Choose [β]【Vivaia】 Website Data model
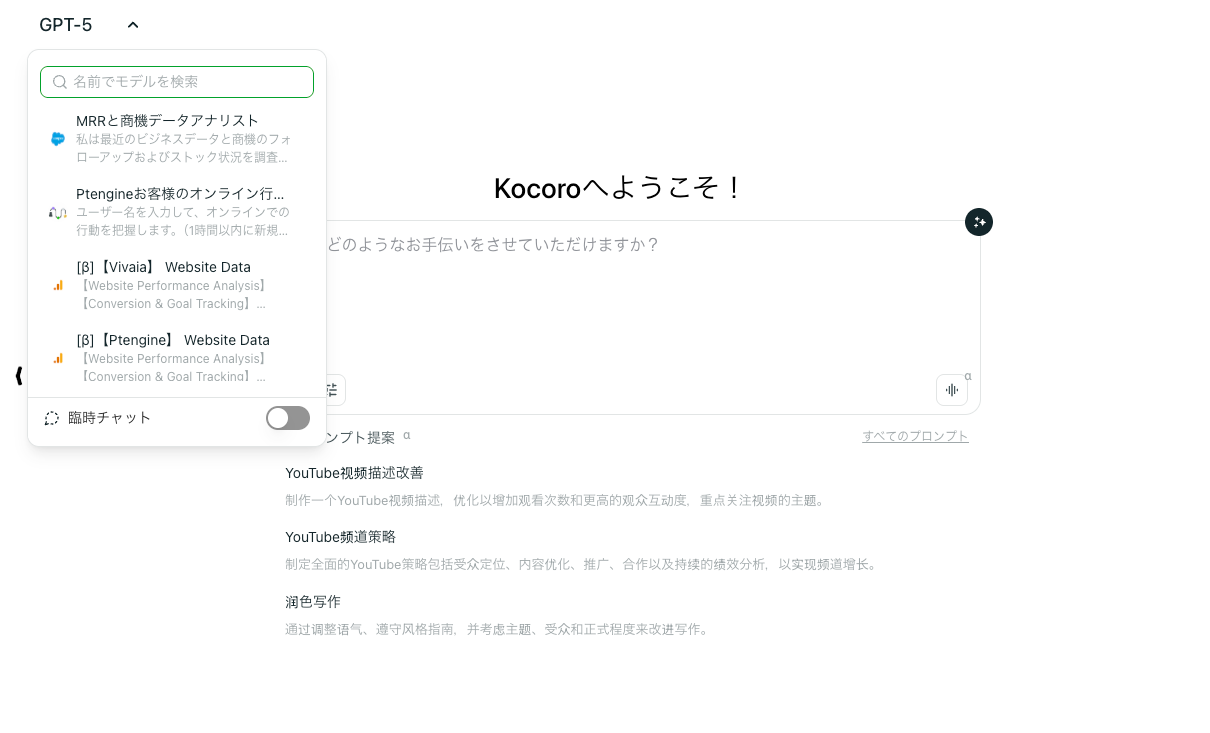This screenshot has height=733, width=1210. click(164, 267)
